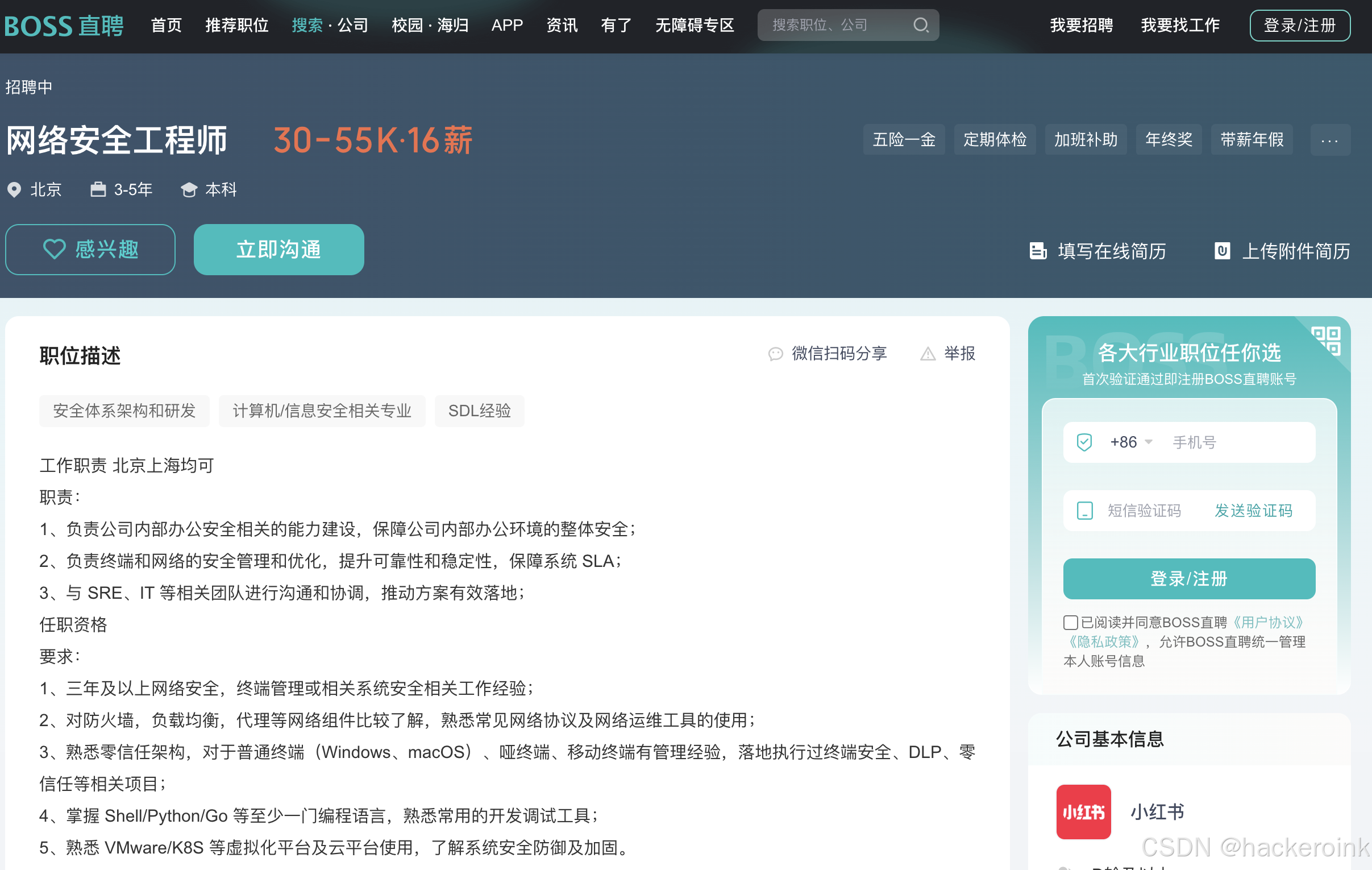1372x870 pixels.
Task: Click the 手机号 phone number input field
Action: [1225, 442]
